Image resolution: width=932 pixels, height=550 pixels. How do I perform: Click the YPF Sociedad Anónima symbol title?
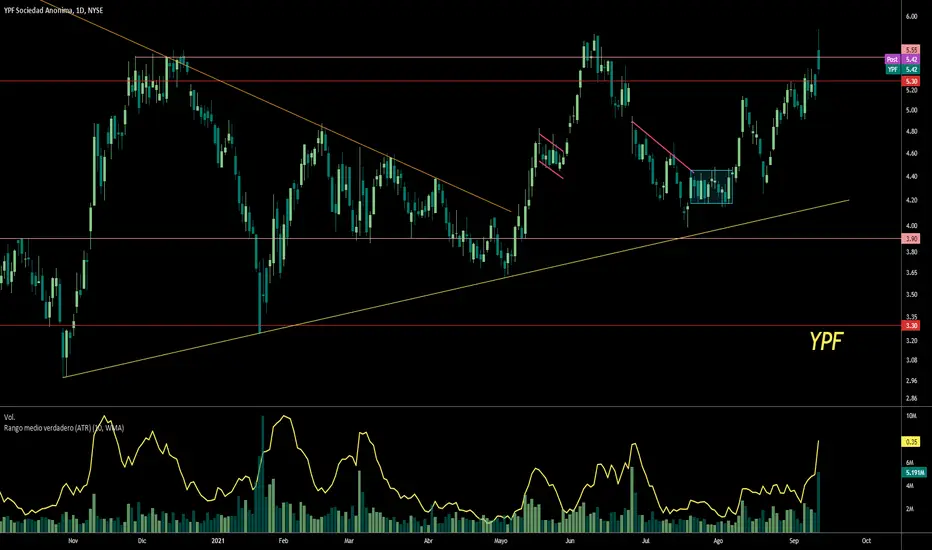(53, 10)
